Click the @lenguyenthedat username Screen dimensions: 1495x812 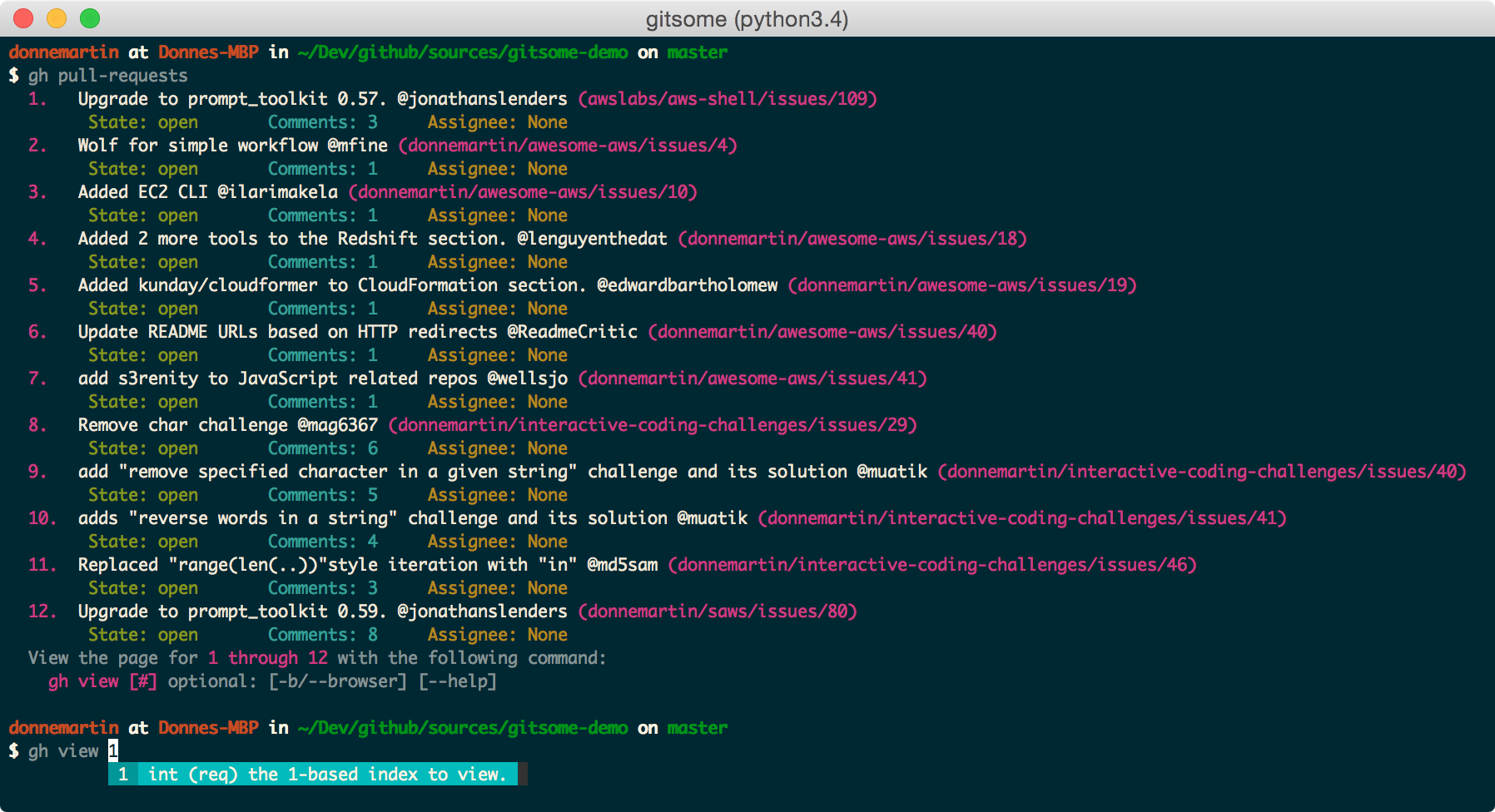pyautogui.click(x=593, y=239)
